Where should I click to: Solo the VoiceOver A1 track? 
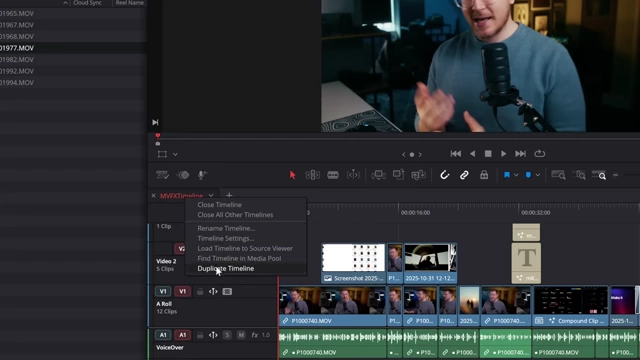click(227, 335)
